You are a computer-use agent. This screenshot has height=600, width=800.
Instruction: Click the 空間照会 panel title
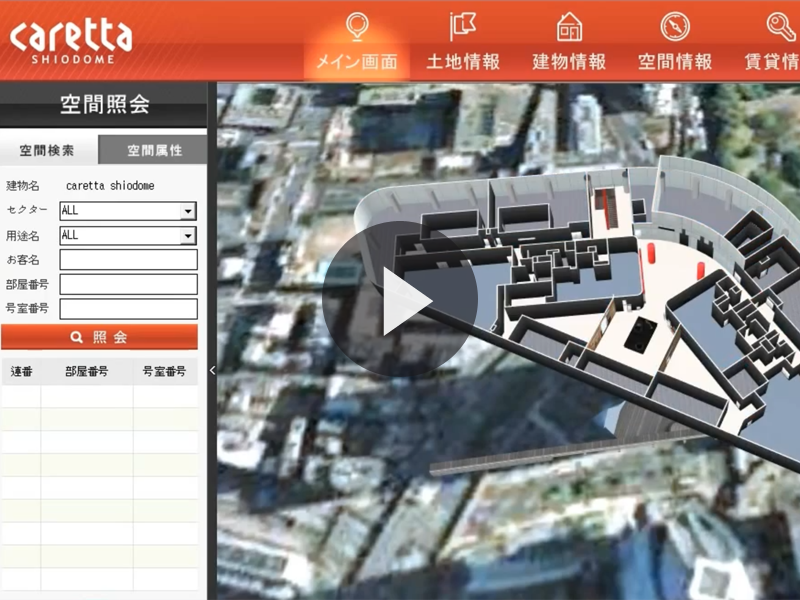(x=104, y=105)
